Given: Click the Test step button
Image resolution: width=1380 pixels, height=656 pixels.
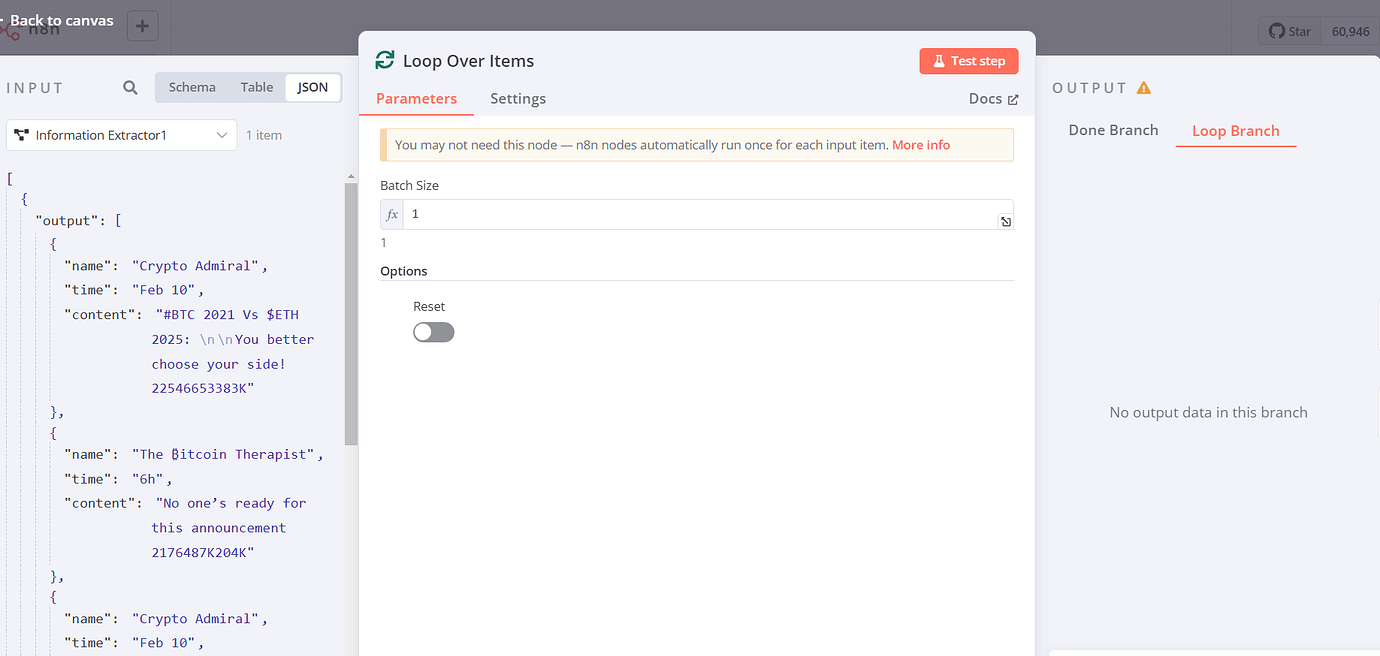Looking at the screenshot, I should coord(968,60).
